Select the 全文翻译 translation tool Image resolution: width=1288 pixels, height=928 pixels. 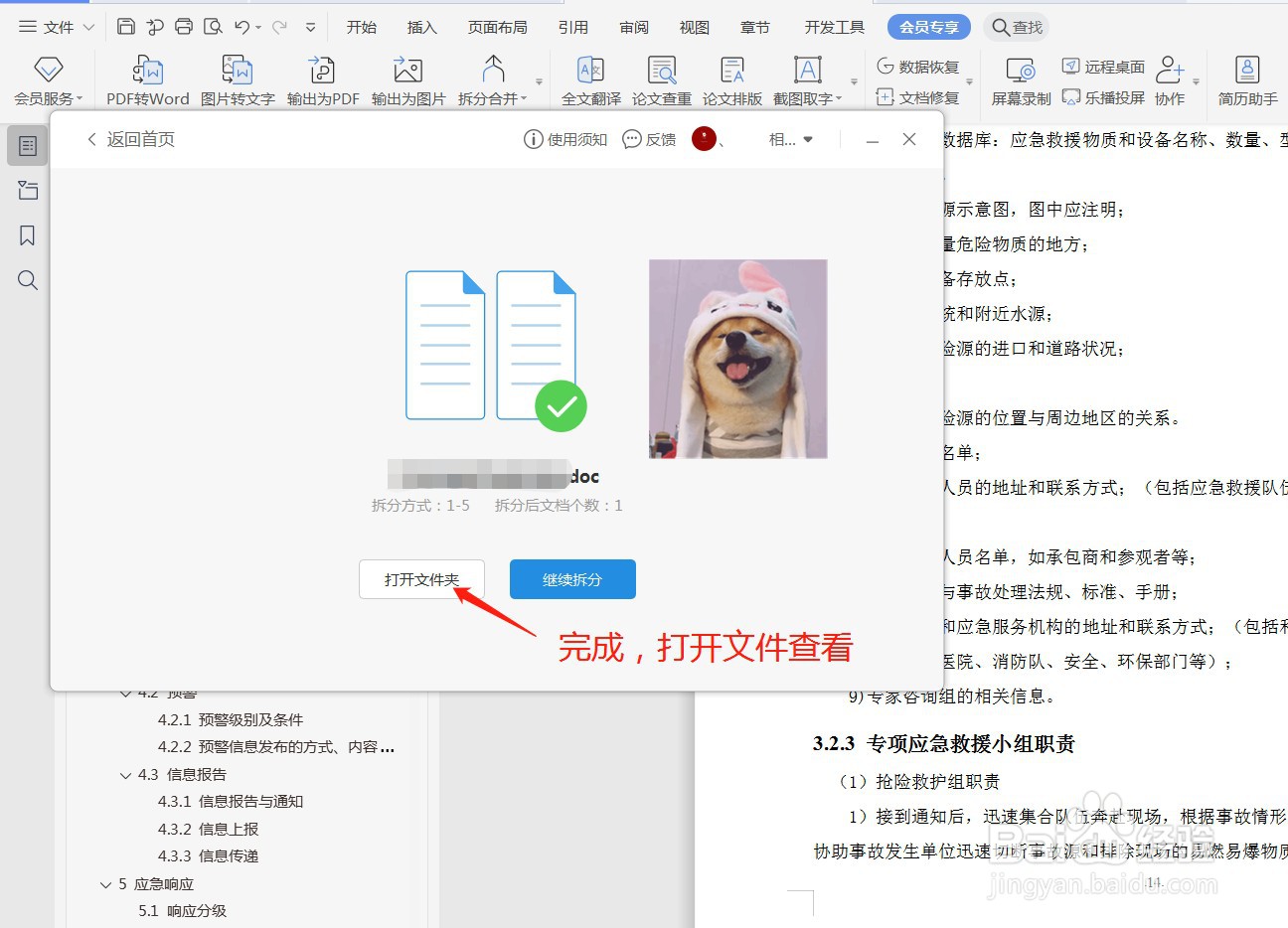pyautogui.click(x=588, y=79)
